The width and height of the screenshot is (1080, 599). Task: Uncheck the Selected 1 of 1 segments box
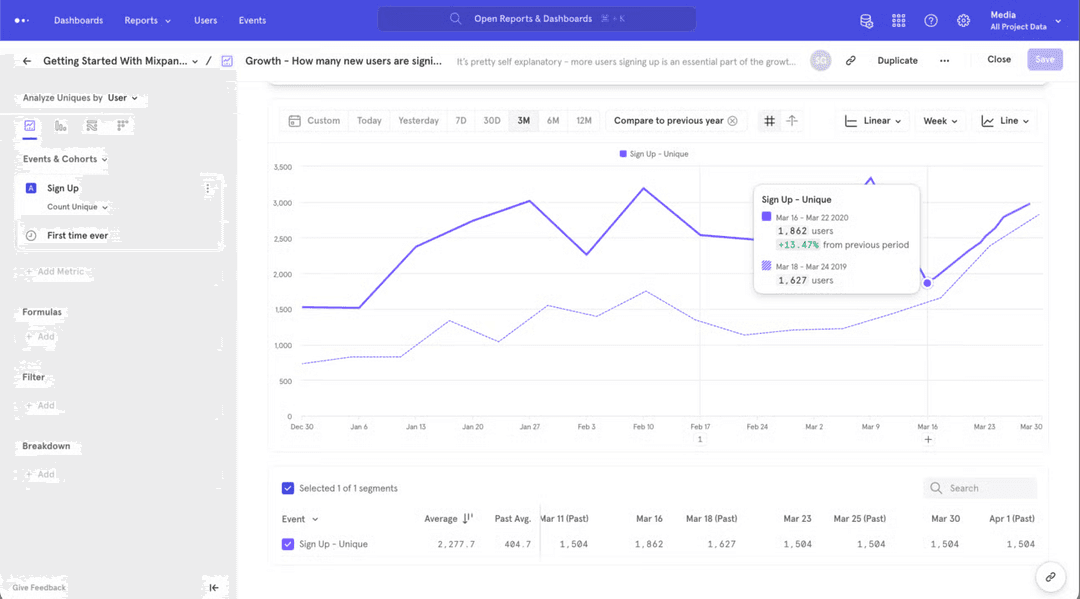tap(285, 488)
